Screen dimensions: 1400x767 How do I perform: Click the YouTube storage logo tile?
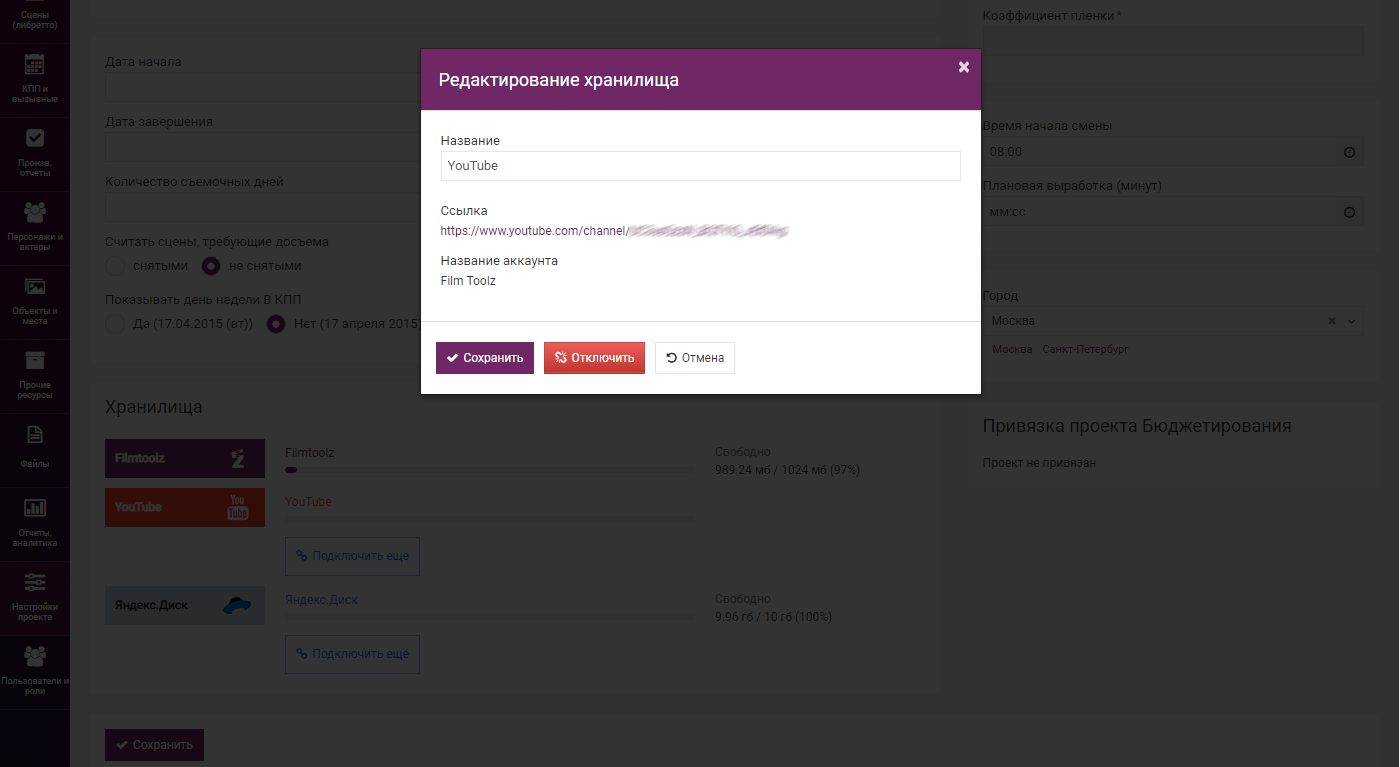click(185, 507)
